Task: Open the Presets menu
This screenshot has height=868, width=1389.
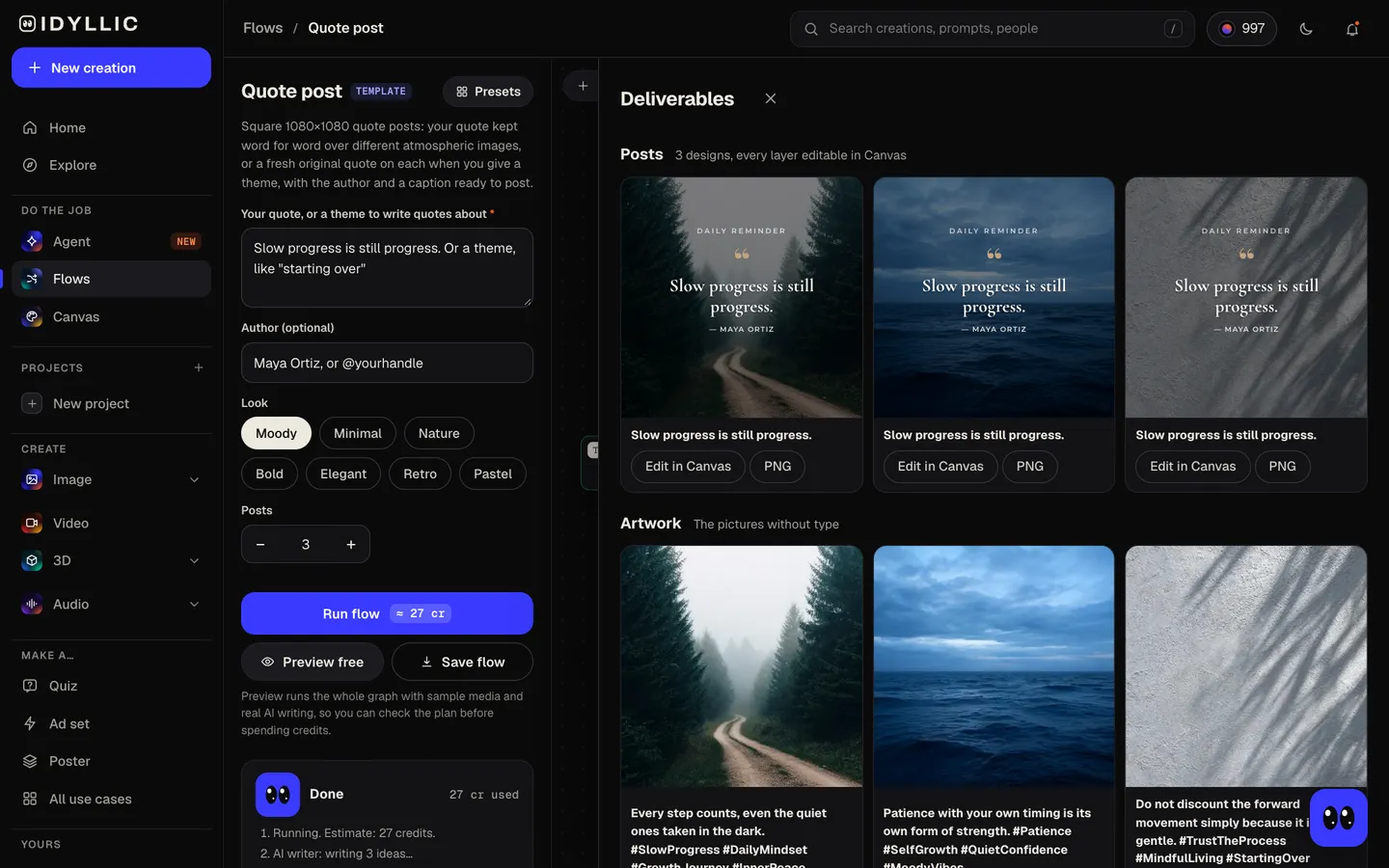Action: (x=488, y=92)
